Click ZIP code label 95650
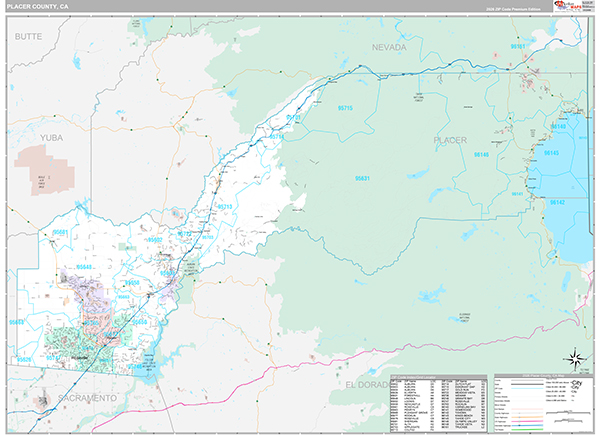Image resolution: width=600 pixels, height=435 pixels. (x=140, y=322)
